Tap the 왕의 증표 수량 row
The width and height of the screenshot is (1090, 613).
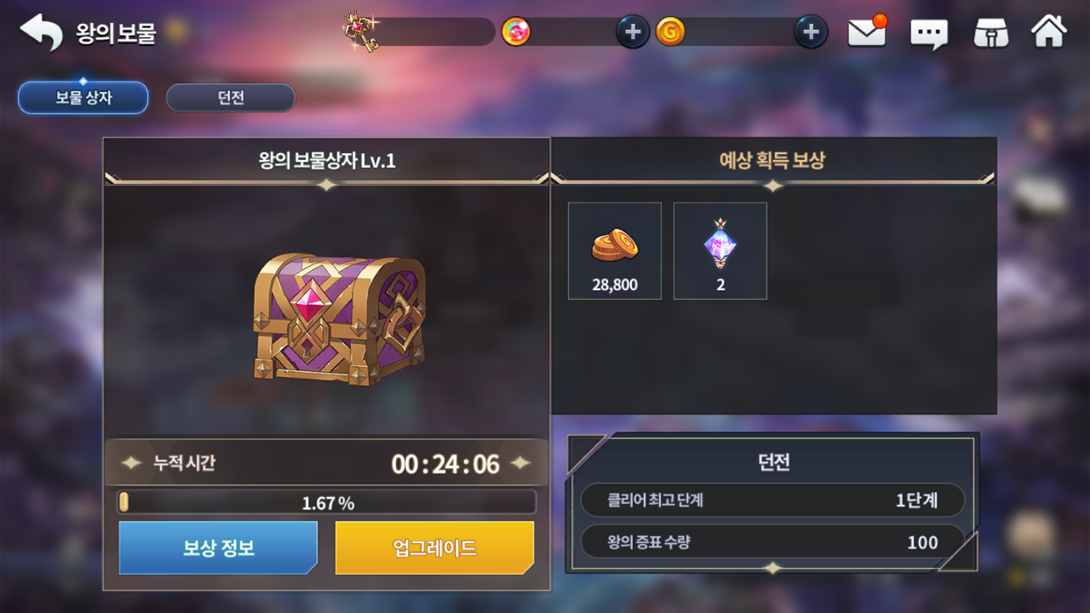772,542
